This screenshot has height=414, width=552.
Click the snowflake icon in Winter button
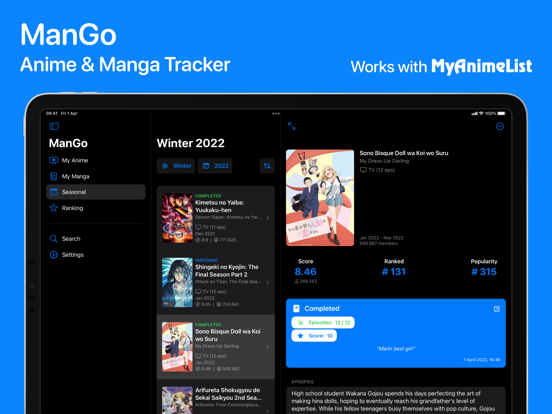click(x=165, y=166)
